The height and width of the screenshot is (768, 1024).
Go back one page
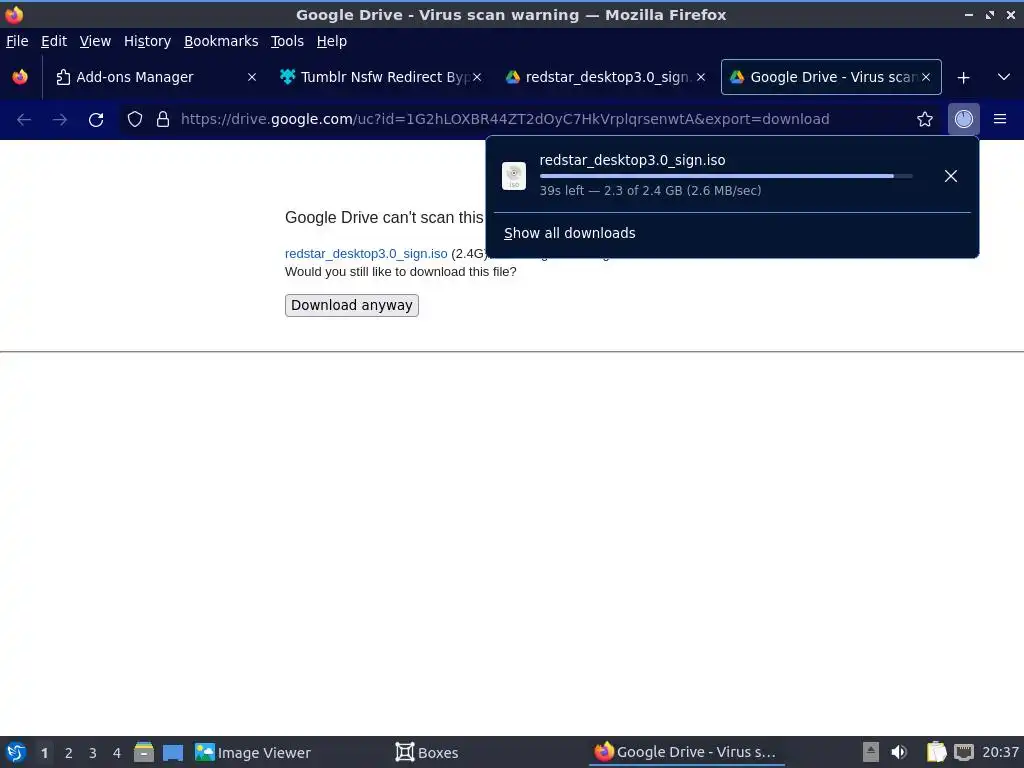coord(24,120)
